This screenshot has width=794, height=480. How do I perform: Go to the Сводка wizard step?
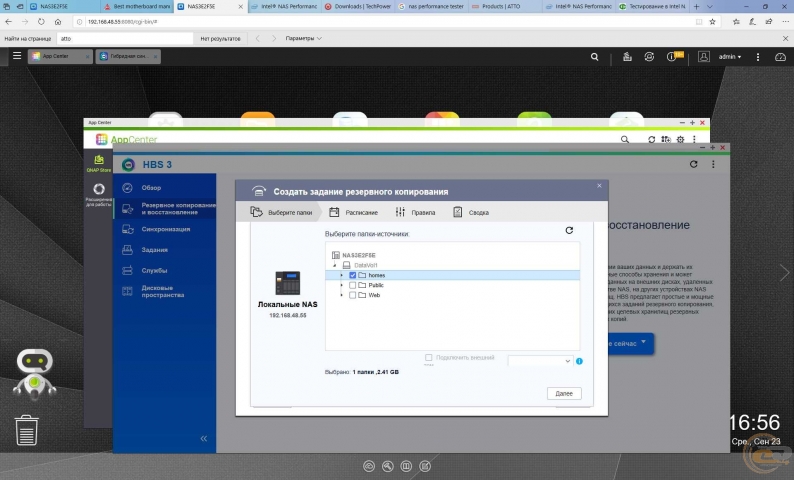[470, 212]
